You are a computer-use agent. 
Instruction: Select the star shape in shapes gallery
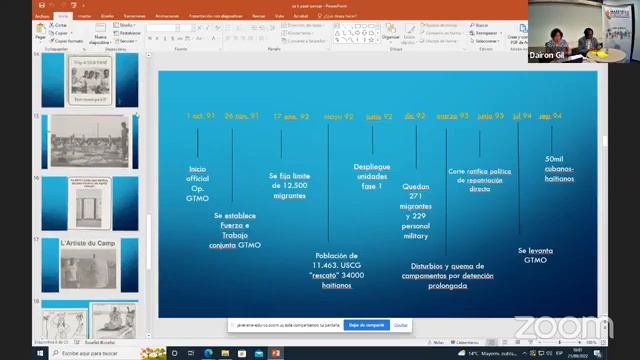(x=371, y=40)
